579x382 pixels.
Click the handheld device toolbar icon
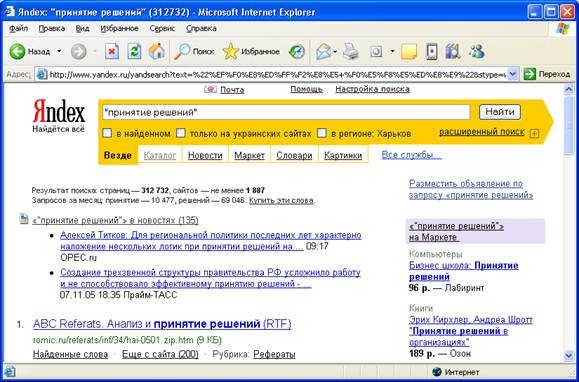tap(431, 52)
